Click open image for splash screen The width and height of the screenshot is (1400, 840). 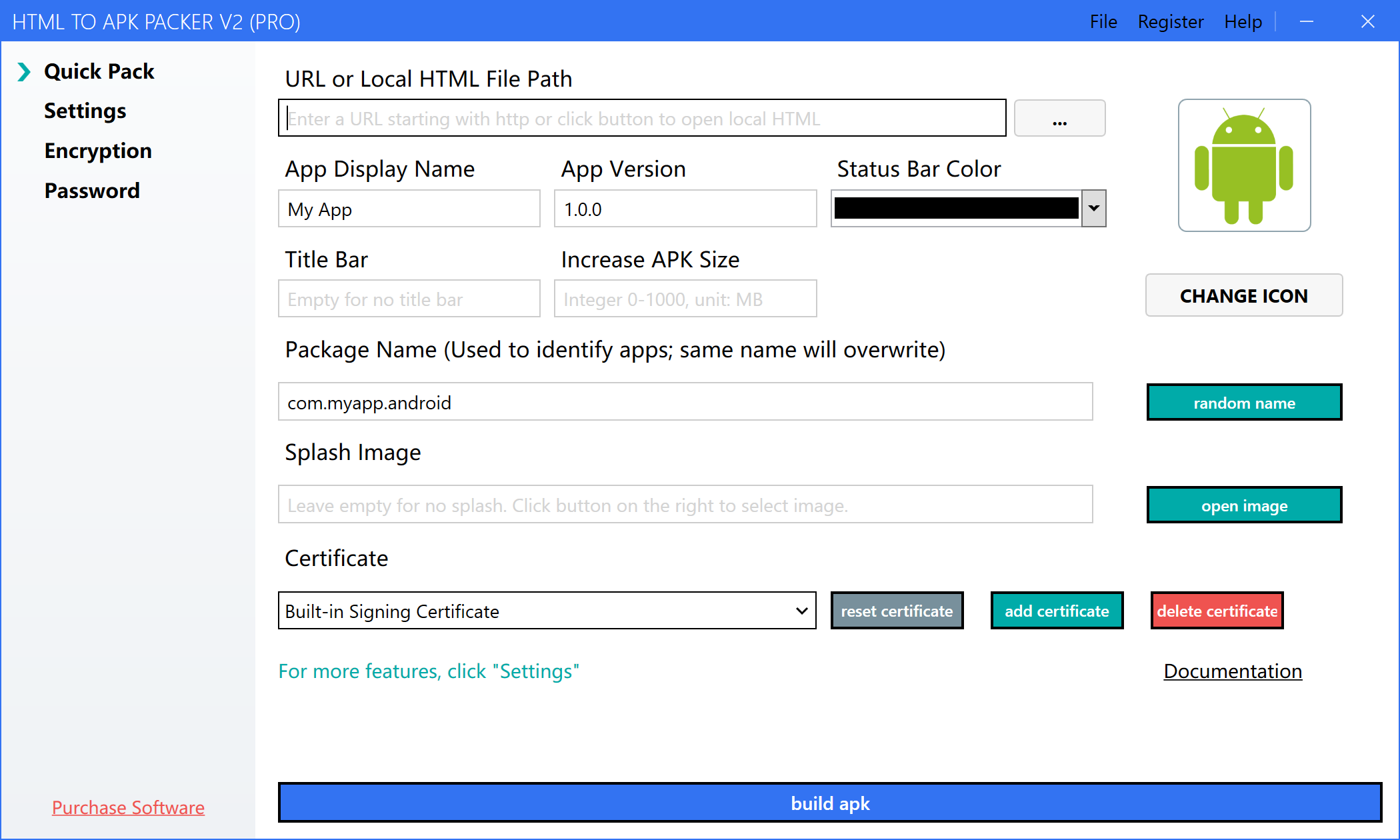click(x=1244, y=505)
